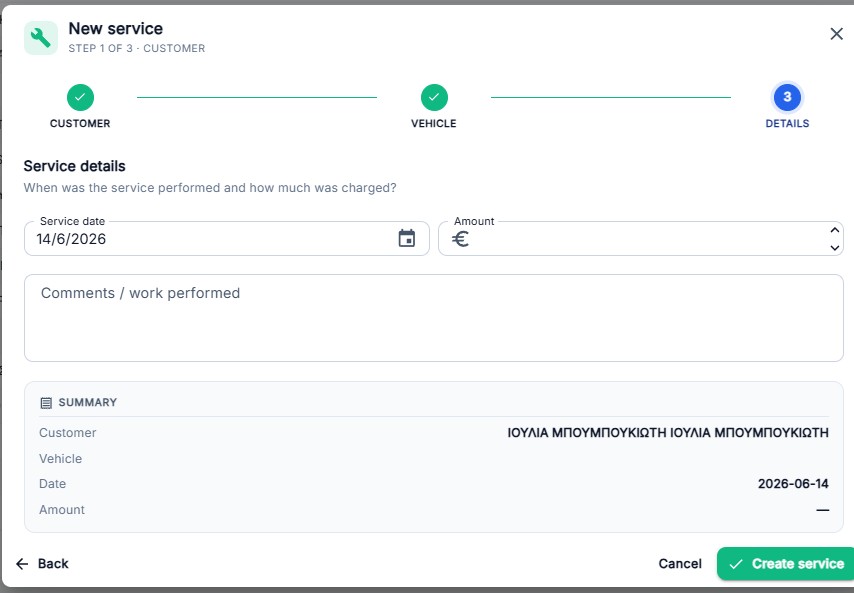This screenshot has height=593, width=854.
Task: Go back with the Back button
Action: pos(42,564)
